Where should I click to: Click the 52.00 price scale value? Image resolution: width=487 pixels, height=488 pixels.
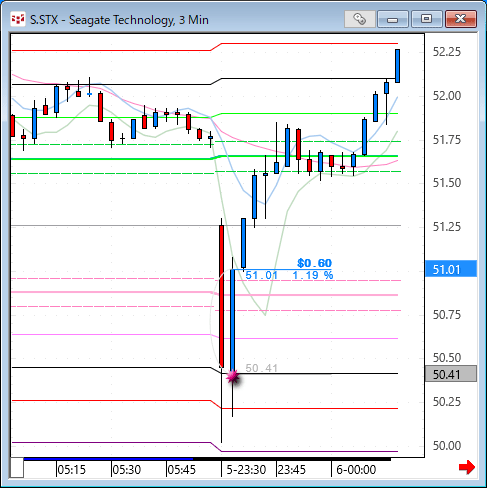pyautogui.click(x=447, y=96)
